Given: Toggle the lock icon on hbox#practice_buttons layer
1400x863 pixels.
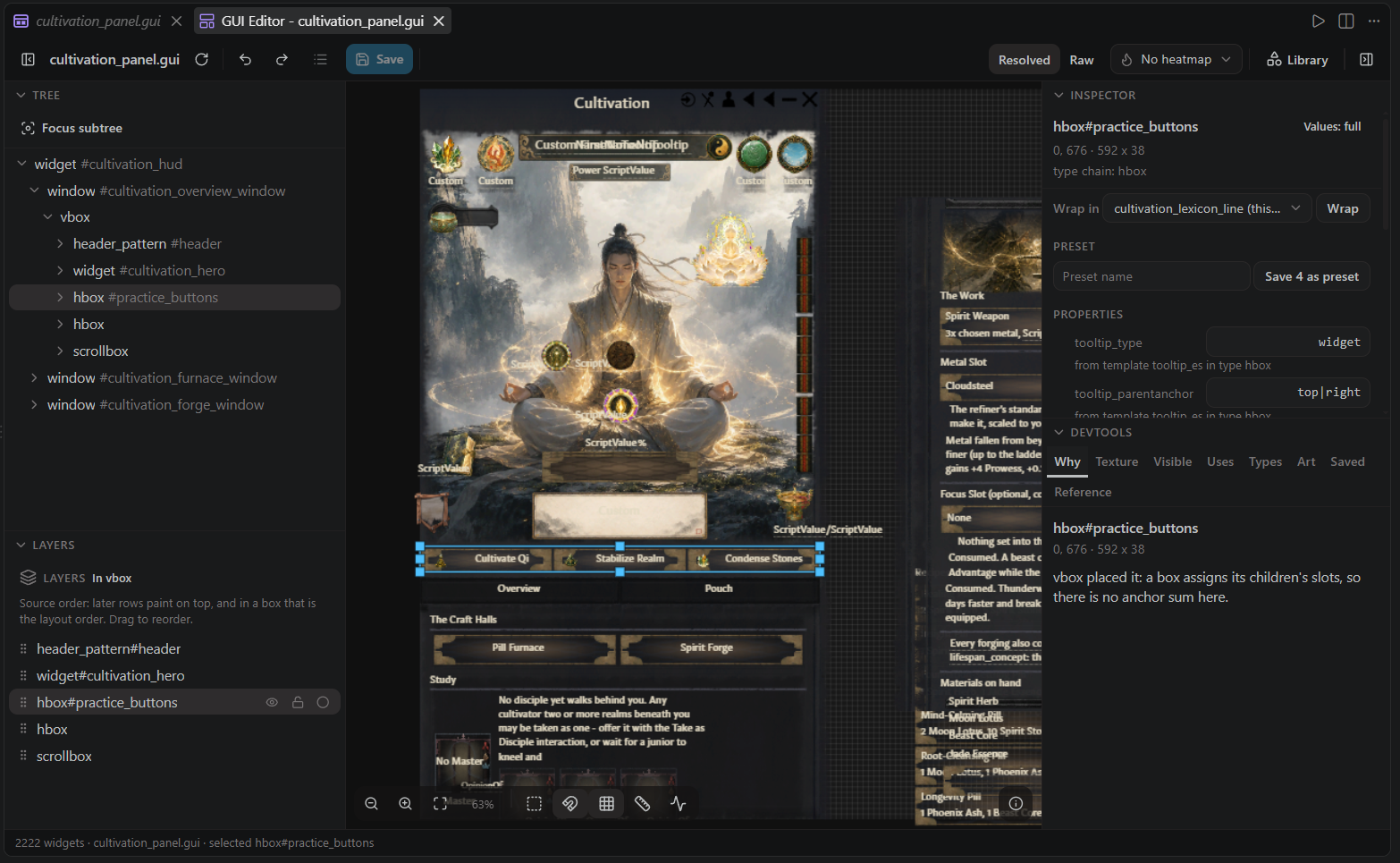Looking at the screenshot, I should pyautogui.click(x=298, y=702).
